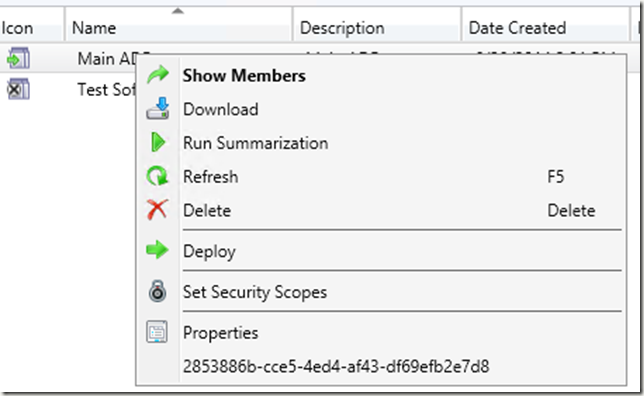Click the Download drive icon
The height and width of the screenshot is (396, 644).
pos(158,109)
